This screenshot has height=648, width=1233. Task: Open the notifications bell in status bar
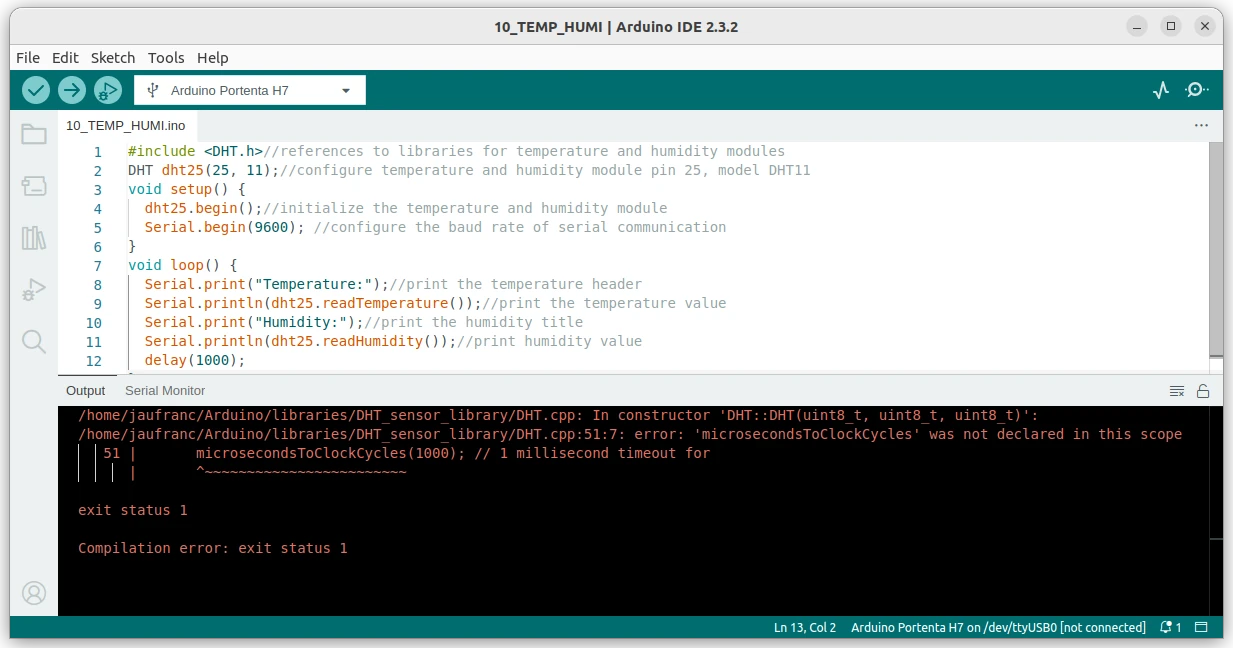pos(1170,628)
